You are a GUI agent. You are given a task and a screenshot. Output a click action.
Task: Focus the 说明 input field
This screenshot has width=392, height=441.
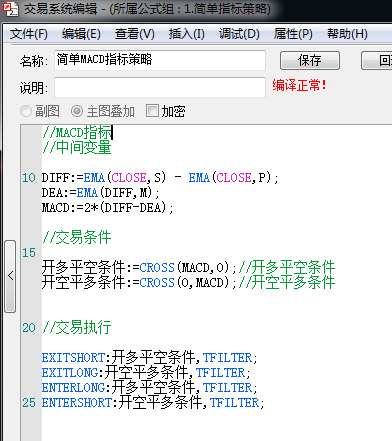pos(160,87)
